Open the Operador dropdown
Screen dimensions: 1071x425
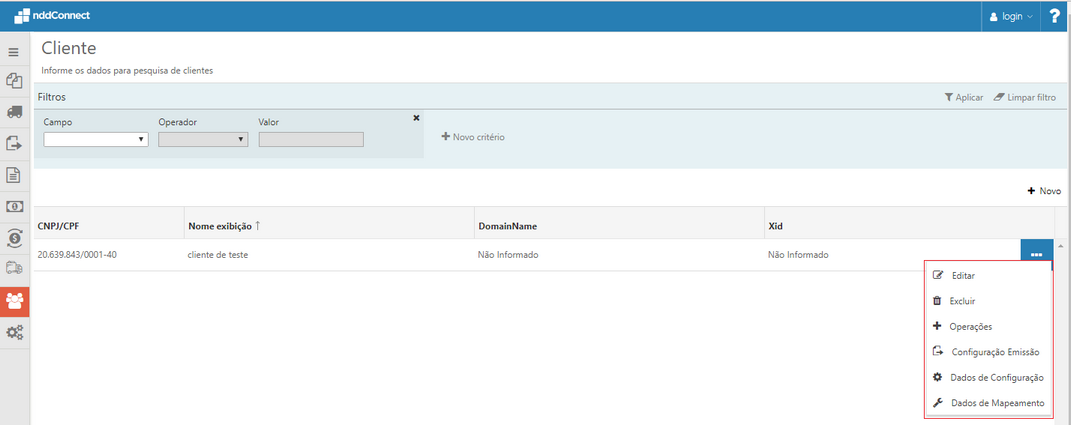(203, 139)
